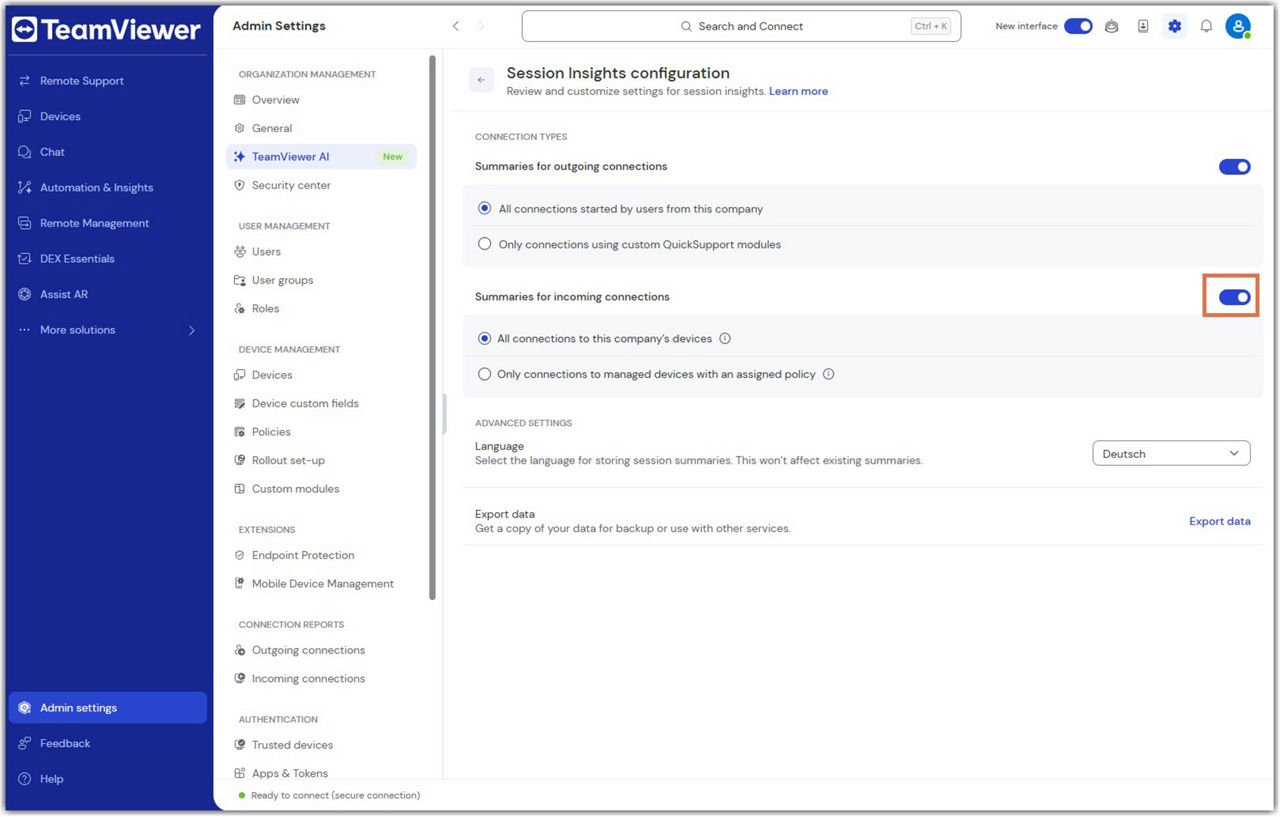The image size is (1280, 817).
Task: Click the user profile avatar icon
Action: point(1238,27)
